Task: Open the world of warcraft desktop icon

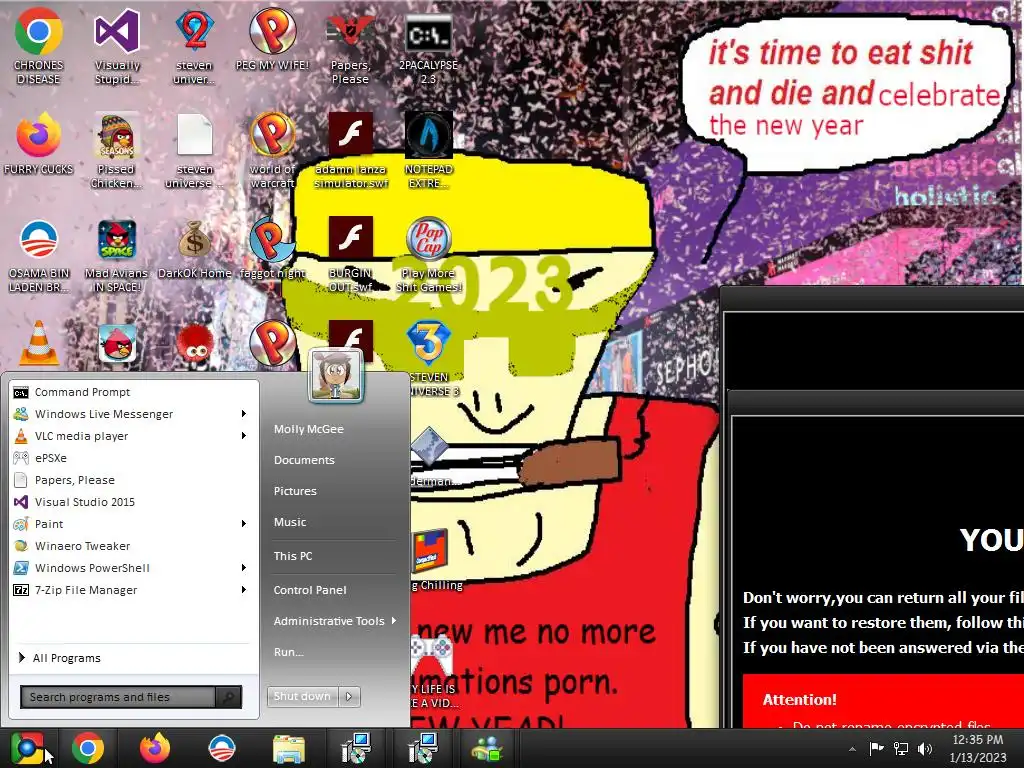Action: pyautogui.click(x=272, y=150)
